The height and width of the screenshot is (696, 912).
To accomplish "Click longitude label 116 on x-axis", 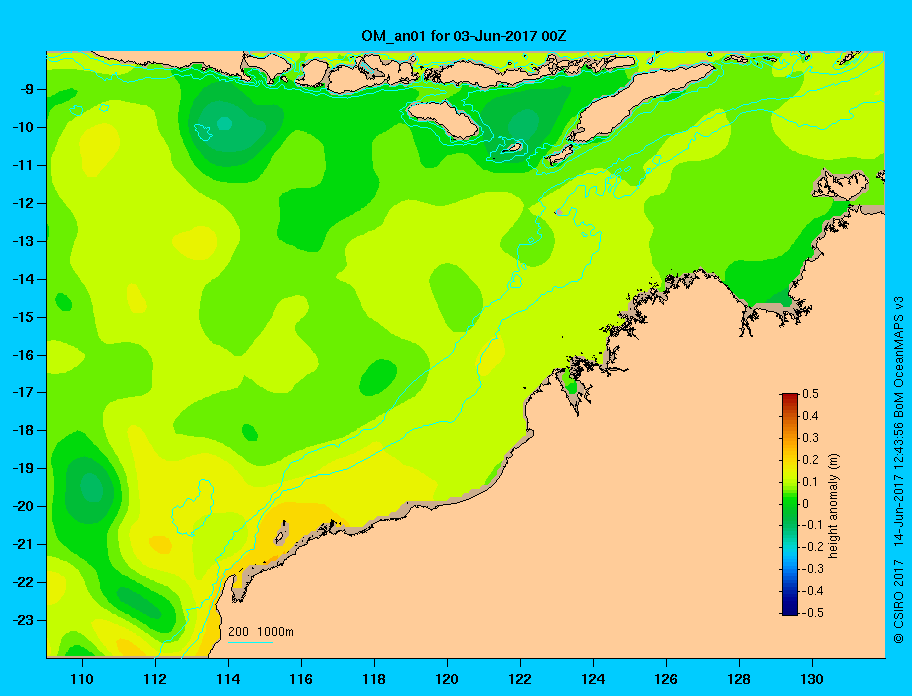I will pos(301,679).
